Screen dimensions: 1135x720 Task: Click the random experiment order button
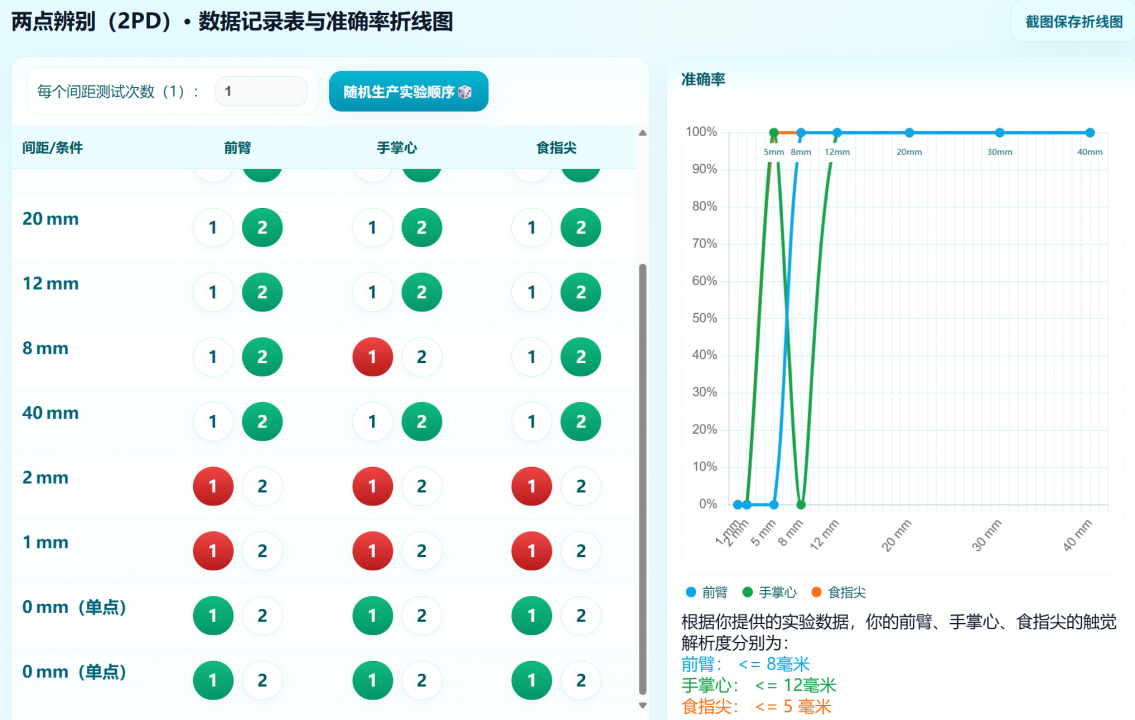pos(408,91)
